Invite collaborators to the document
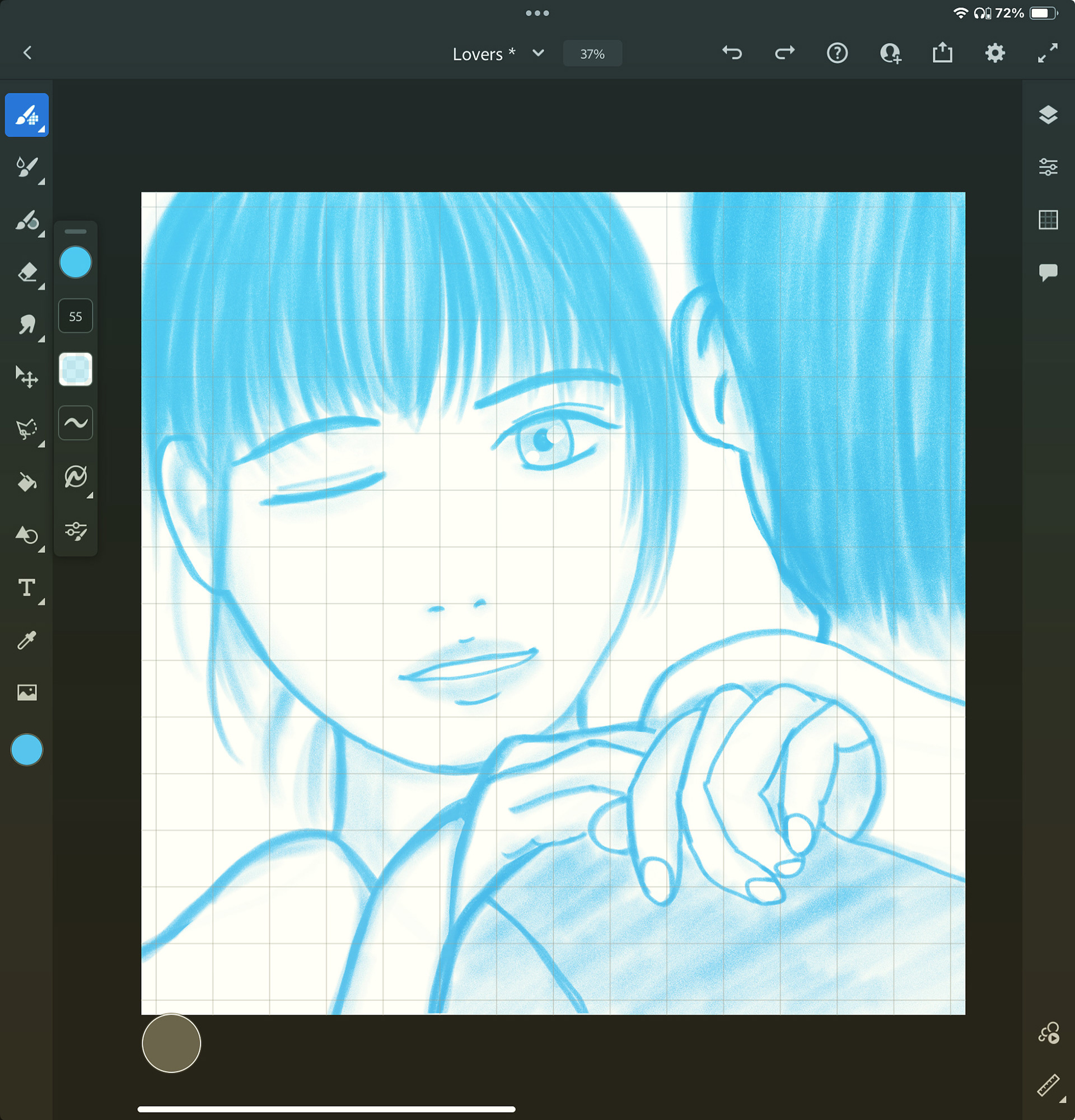The height and width of the screenshot is (1120, 1075). pyautogui.click(x=890, y=53)
